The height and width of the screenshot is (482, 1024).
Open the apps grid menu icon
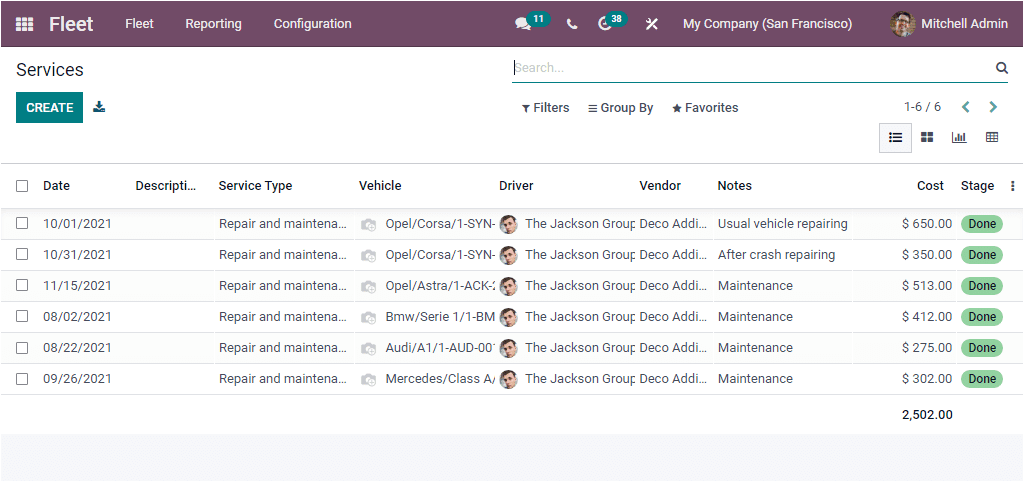(24, 24)
